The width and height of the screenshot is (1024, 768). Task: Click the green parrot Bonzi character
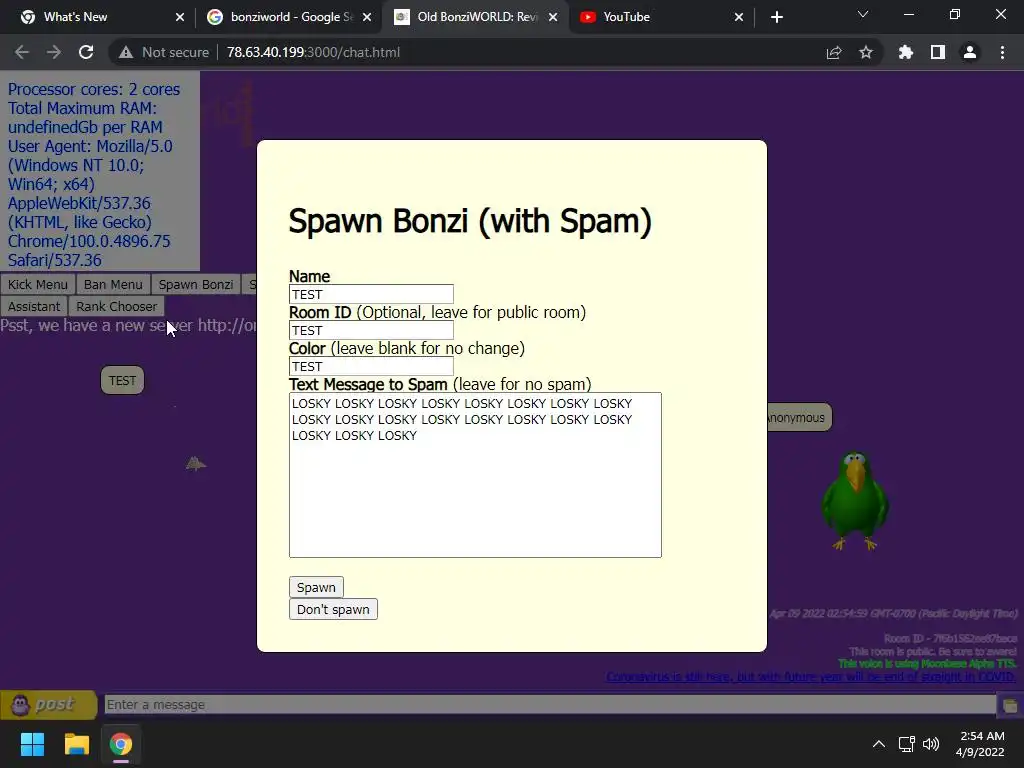pyautogui.click(x=855, y=501)
